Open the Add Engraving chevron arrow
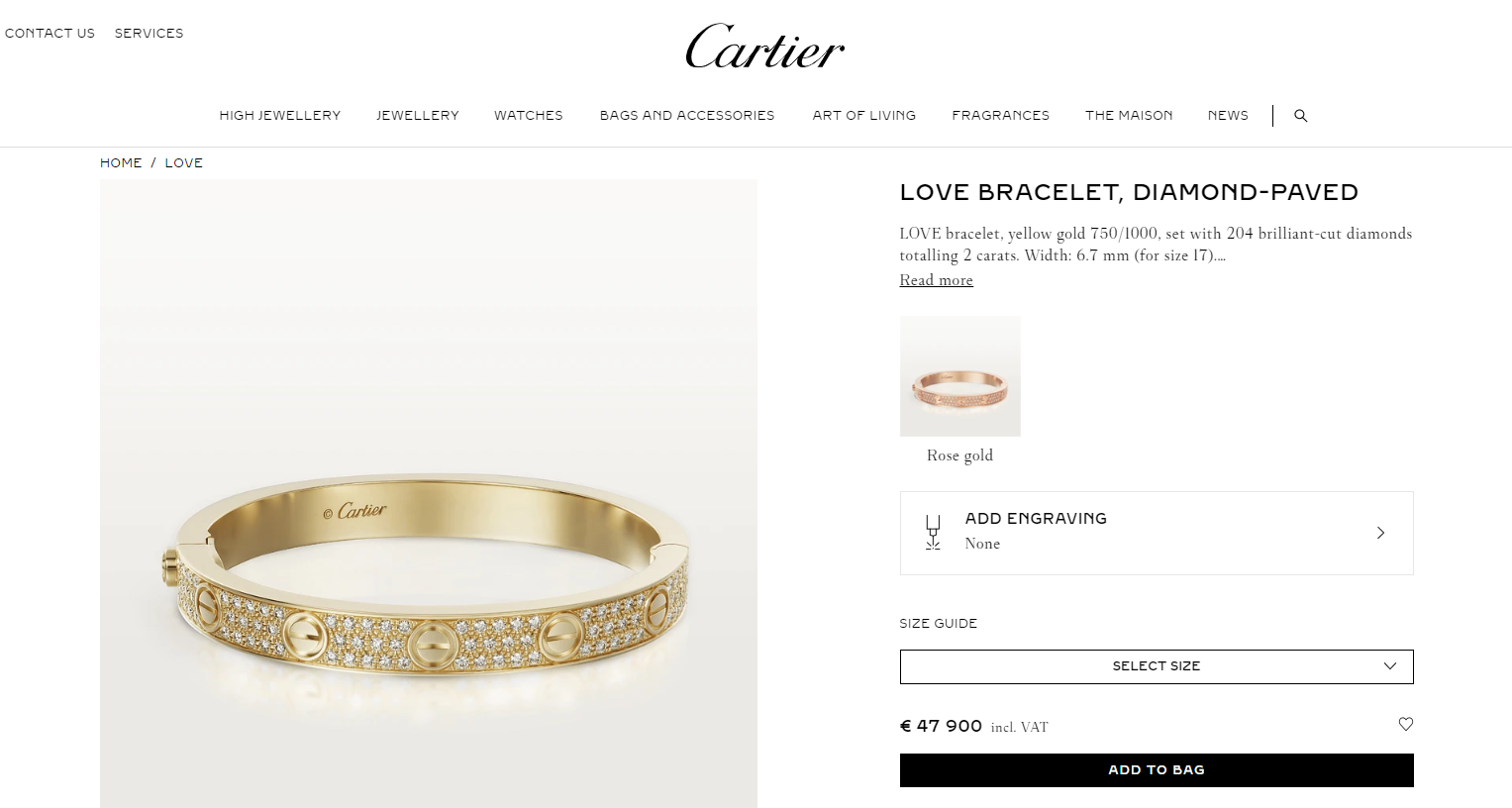1512x808 pixels. point(1380,533)
